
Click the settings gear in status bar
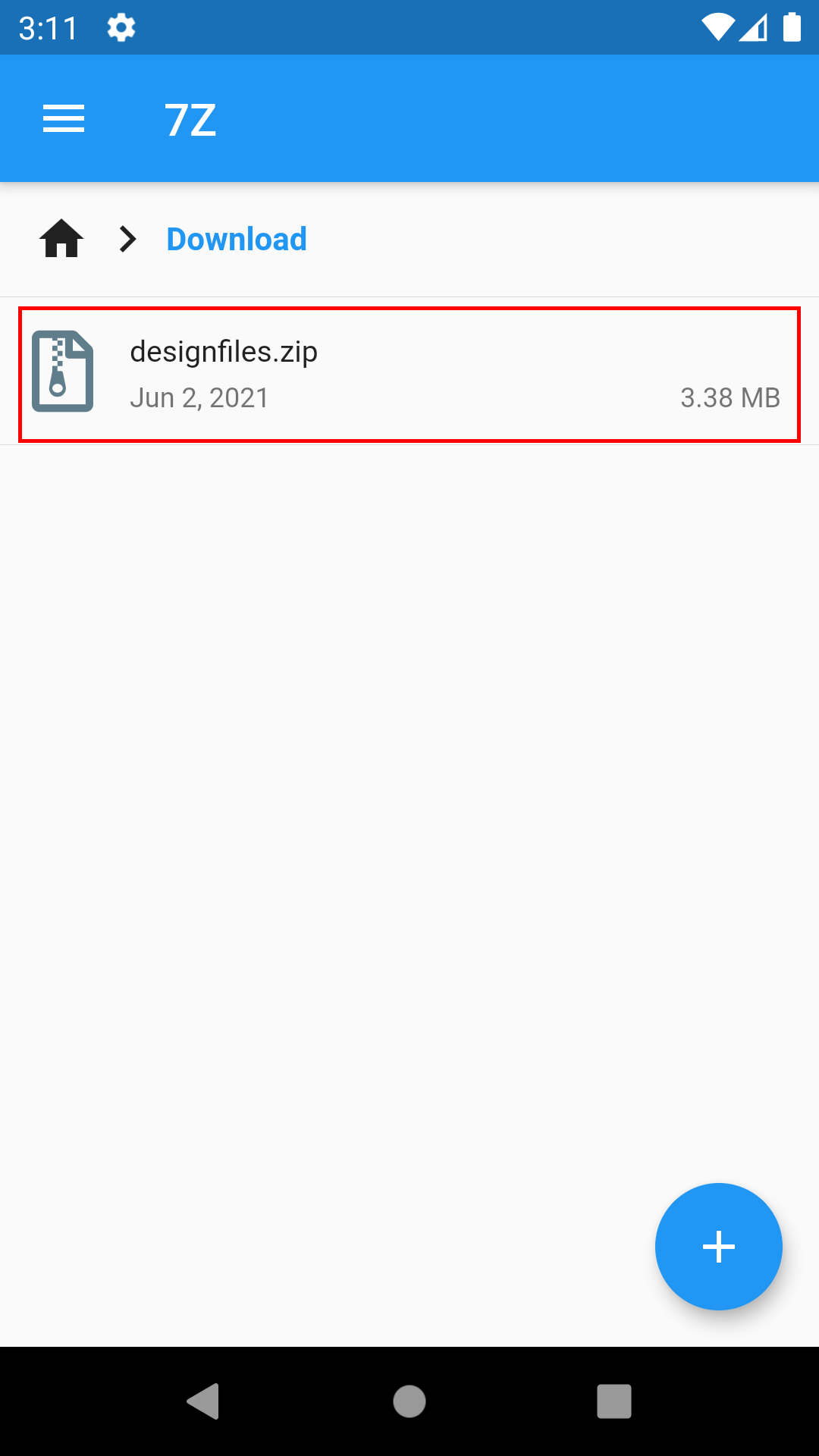[121, 28]
